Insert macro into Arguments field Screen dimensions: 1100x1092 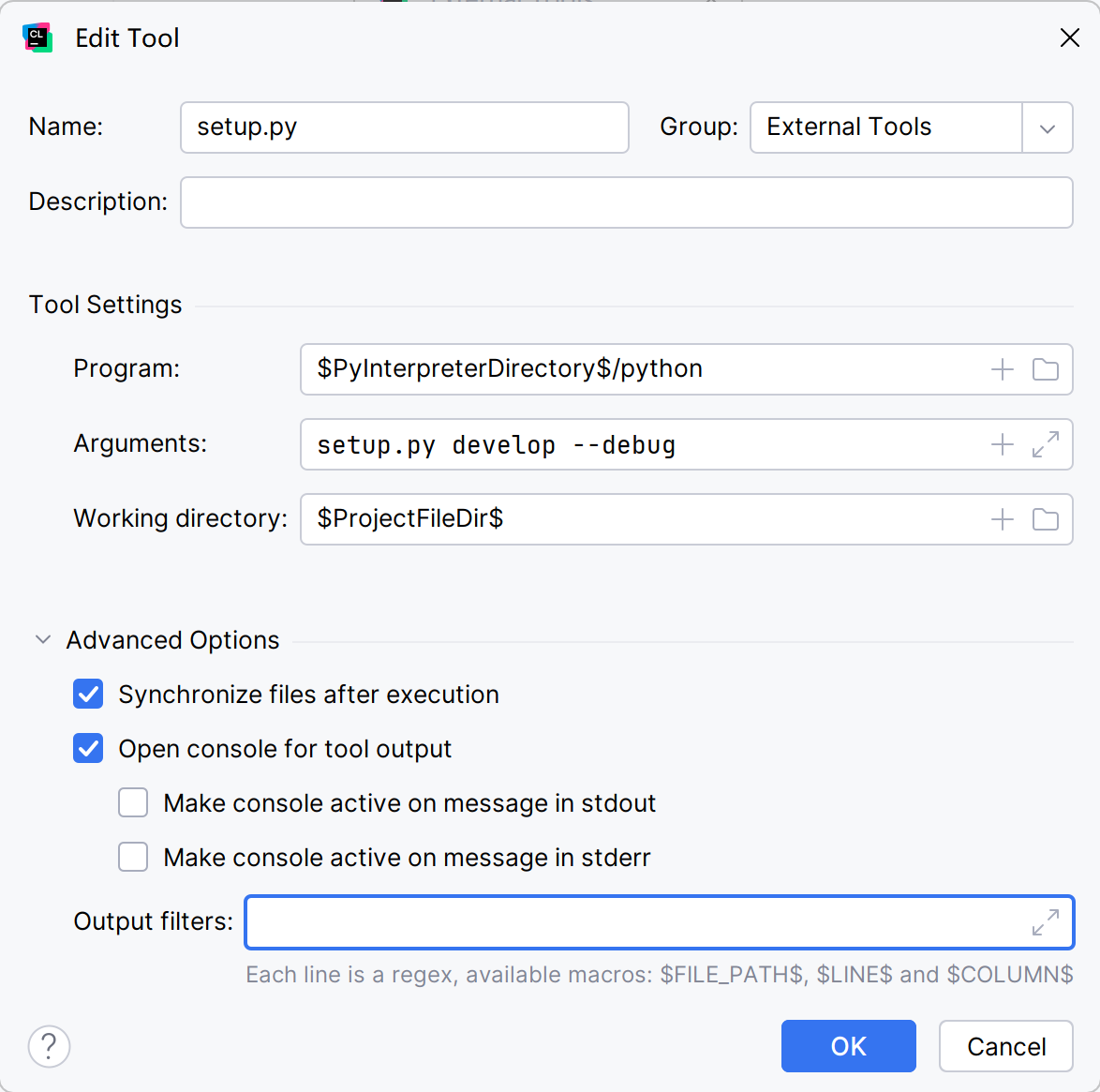tap(1002, 444)
